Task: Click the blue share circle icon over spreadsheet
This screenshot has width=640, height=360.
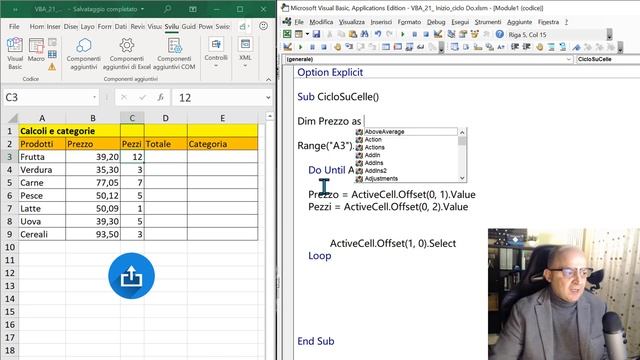Action: 131,276
